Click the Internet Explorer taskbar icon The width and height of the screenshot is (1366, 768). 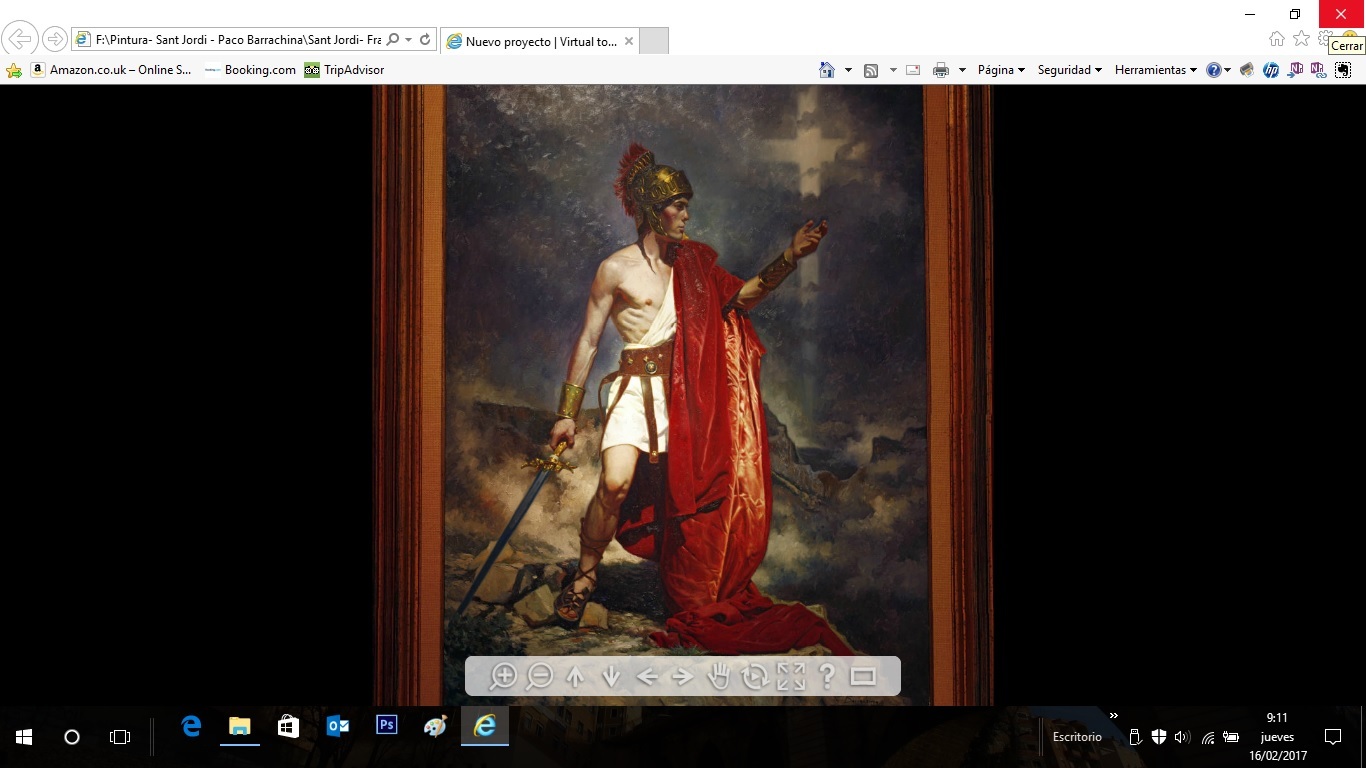tap(485, 727)
